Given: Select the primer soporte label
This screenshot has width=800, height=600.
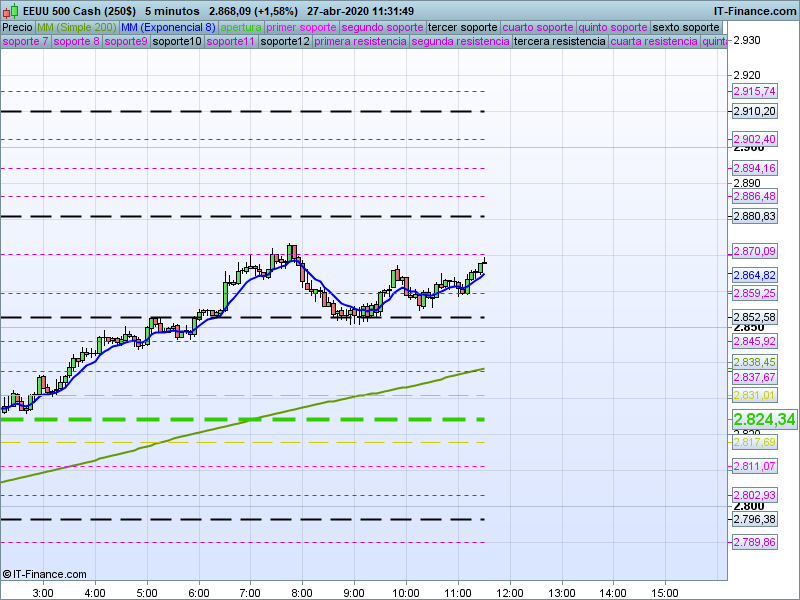Looking at the screenshot, I should pyautogui.click(x=302, y=27).
